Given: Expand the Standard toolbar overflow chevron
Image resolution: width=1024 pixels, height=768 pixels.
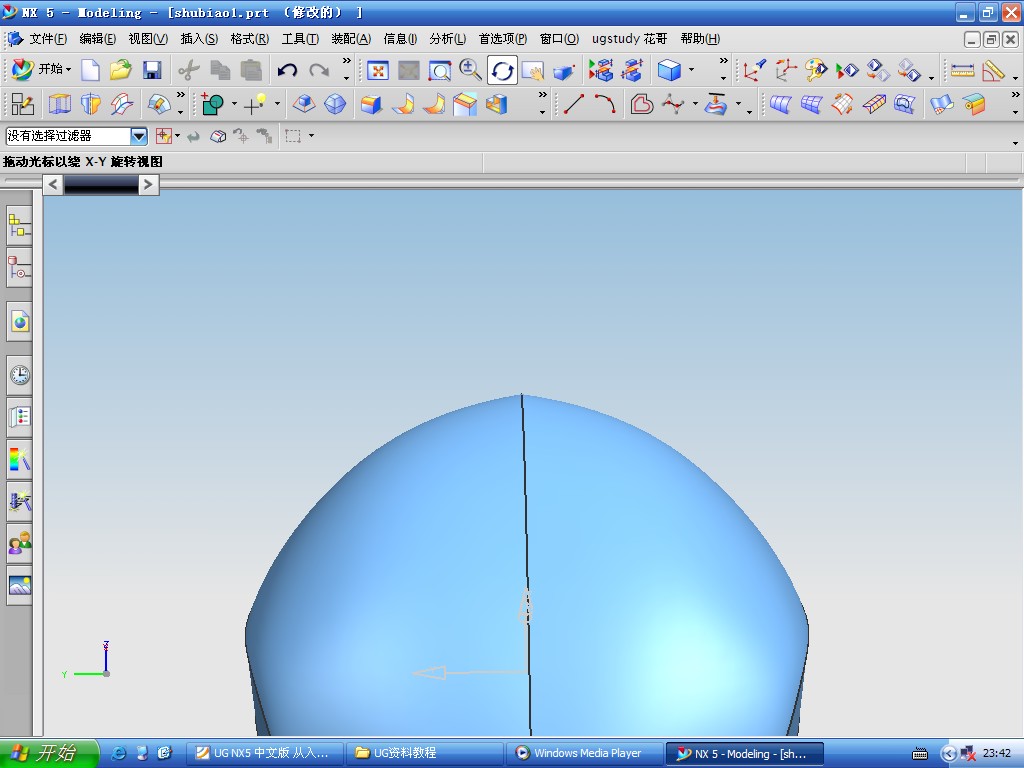Looking at the screenshot, I should 346,61.
